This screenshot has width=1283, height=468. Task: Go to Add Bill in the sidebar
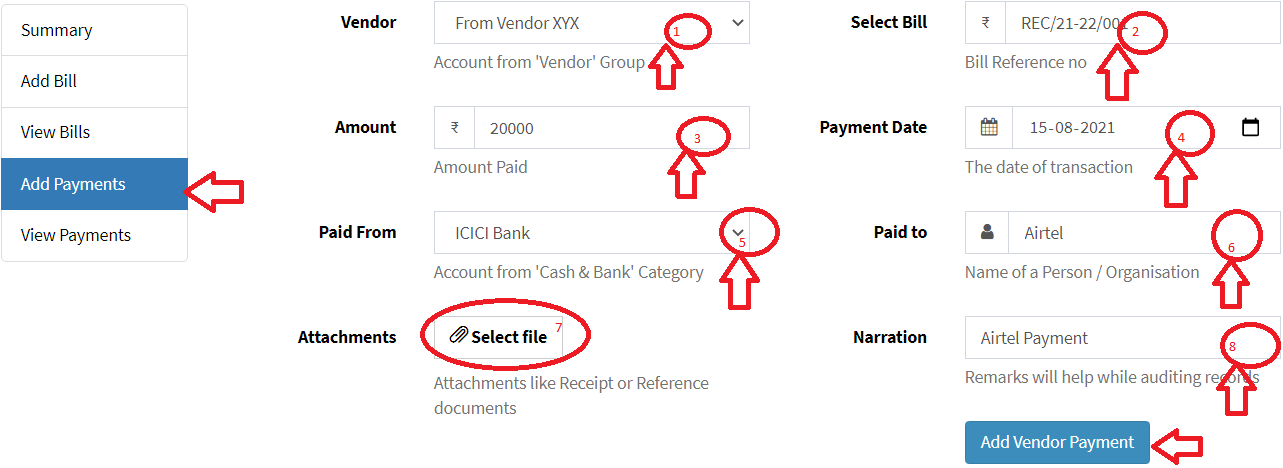pyautogui.click(x=94, y=82)
